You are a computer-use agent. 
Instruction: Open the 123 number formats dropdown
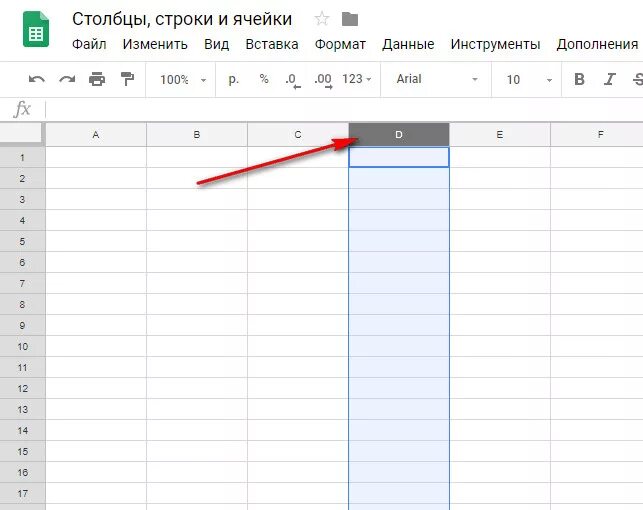[x=357, y=79]
